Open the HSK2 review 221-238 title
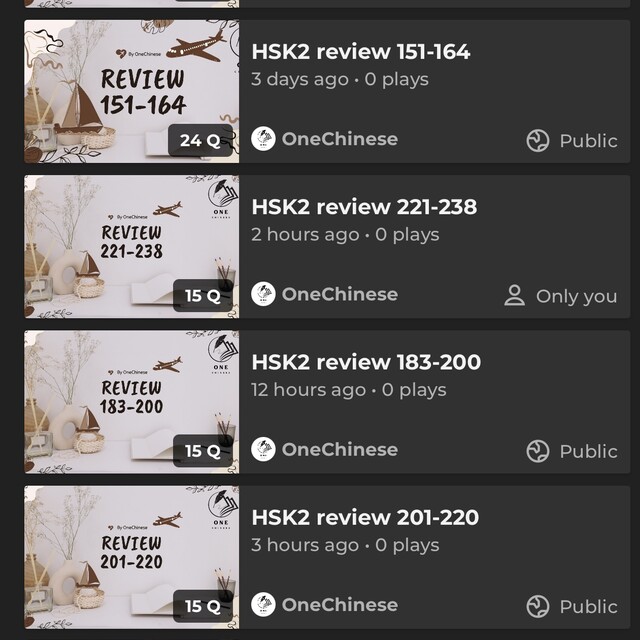 pyautogui.click(x=364, y=207)
